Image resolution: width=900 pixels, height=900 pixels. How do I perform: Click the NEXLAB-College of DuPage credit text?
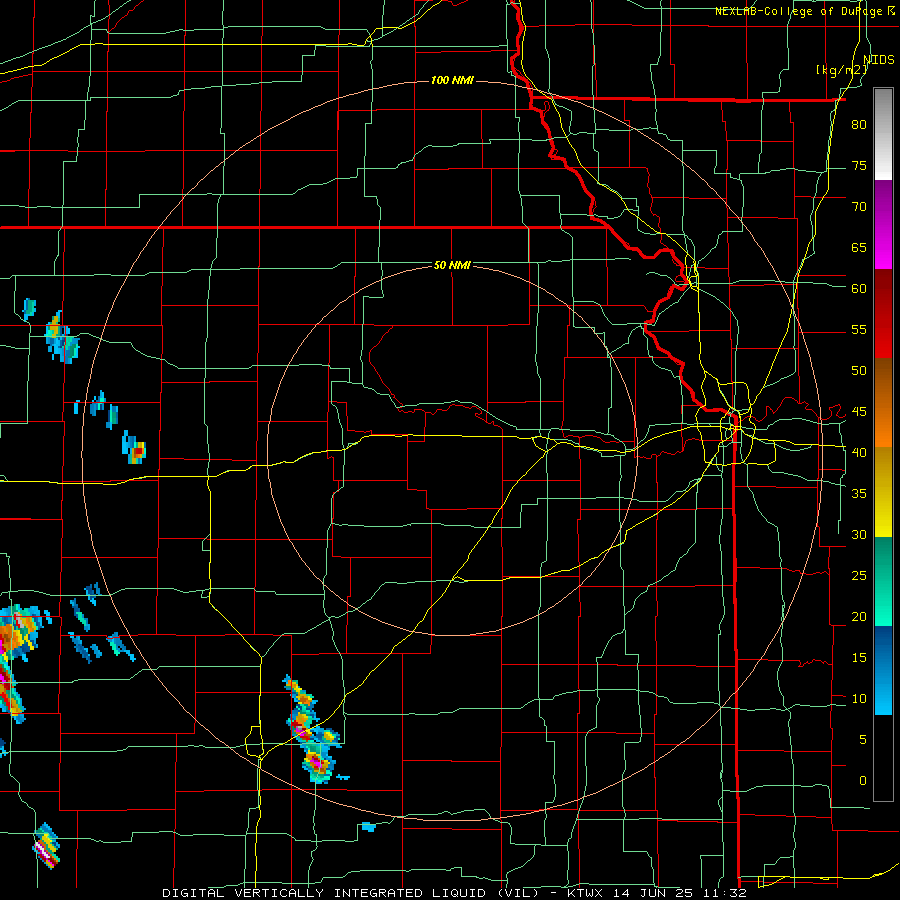pos(799,11)
